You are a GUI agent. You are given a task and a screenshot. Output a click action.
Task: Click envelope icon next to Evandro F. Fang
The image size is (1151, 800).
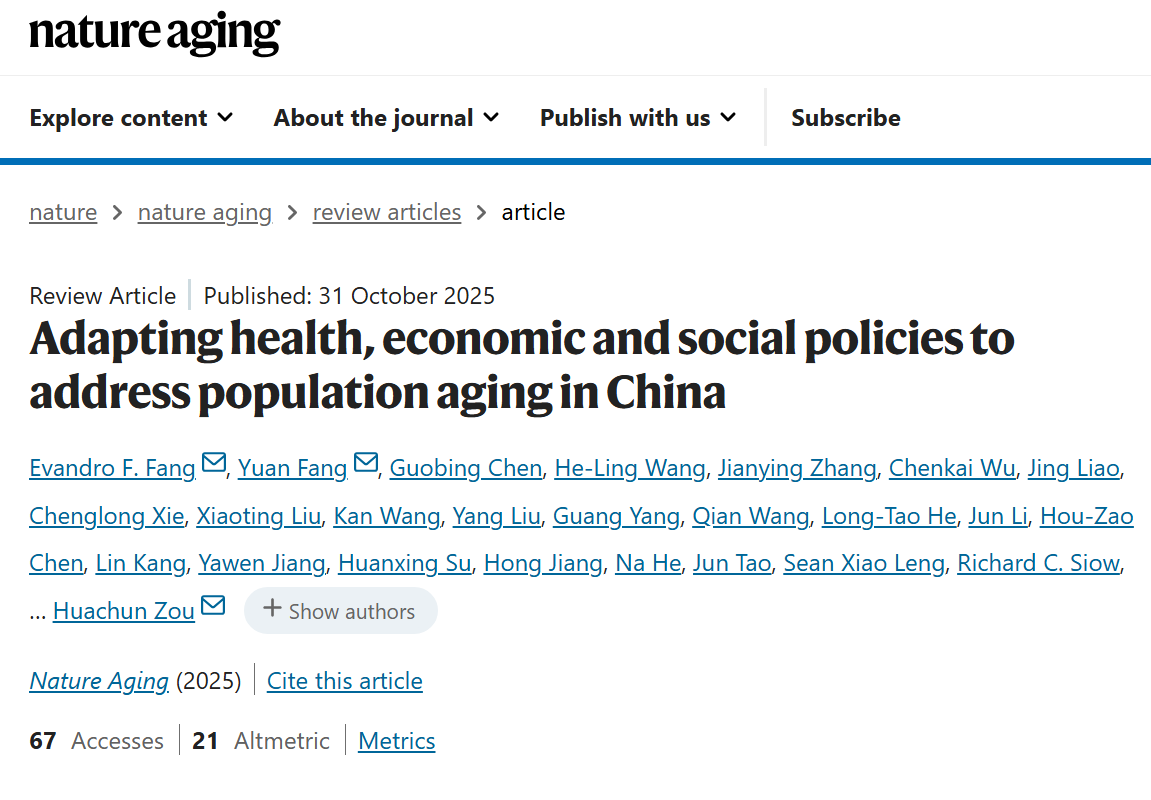pos(213,464)
